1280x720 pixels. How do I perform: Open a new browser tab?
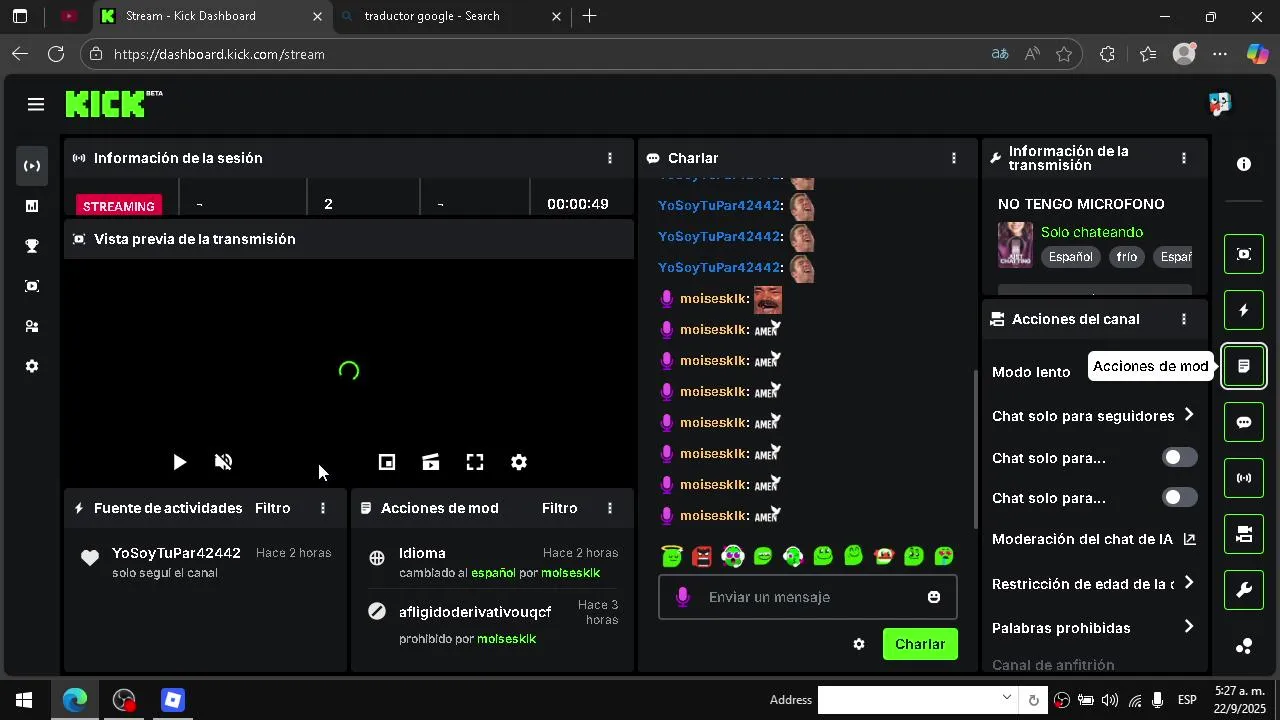(x=590, y=16)
